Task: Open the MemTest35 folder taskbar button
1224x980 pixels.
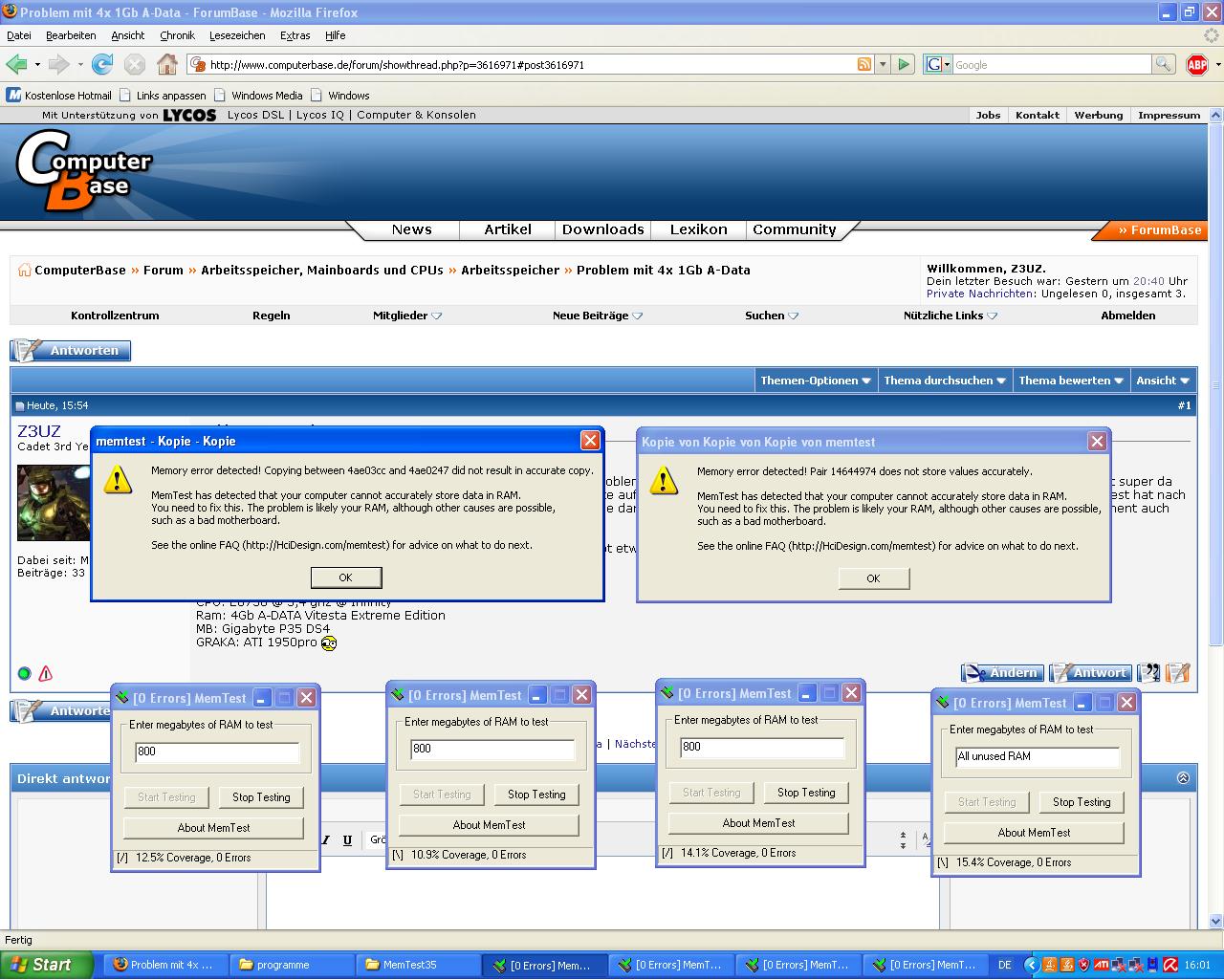Action: pyautogui.click(x=417, y=965)
